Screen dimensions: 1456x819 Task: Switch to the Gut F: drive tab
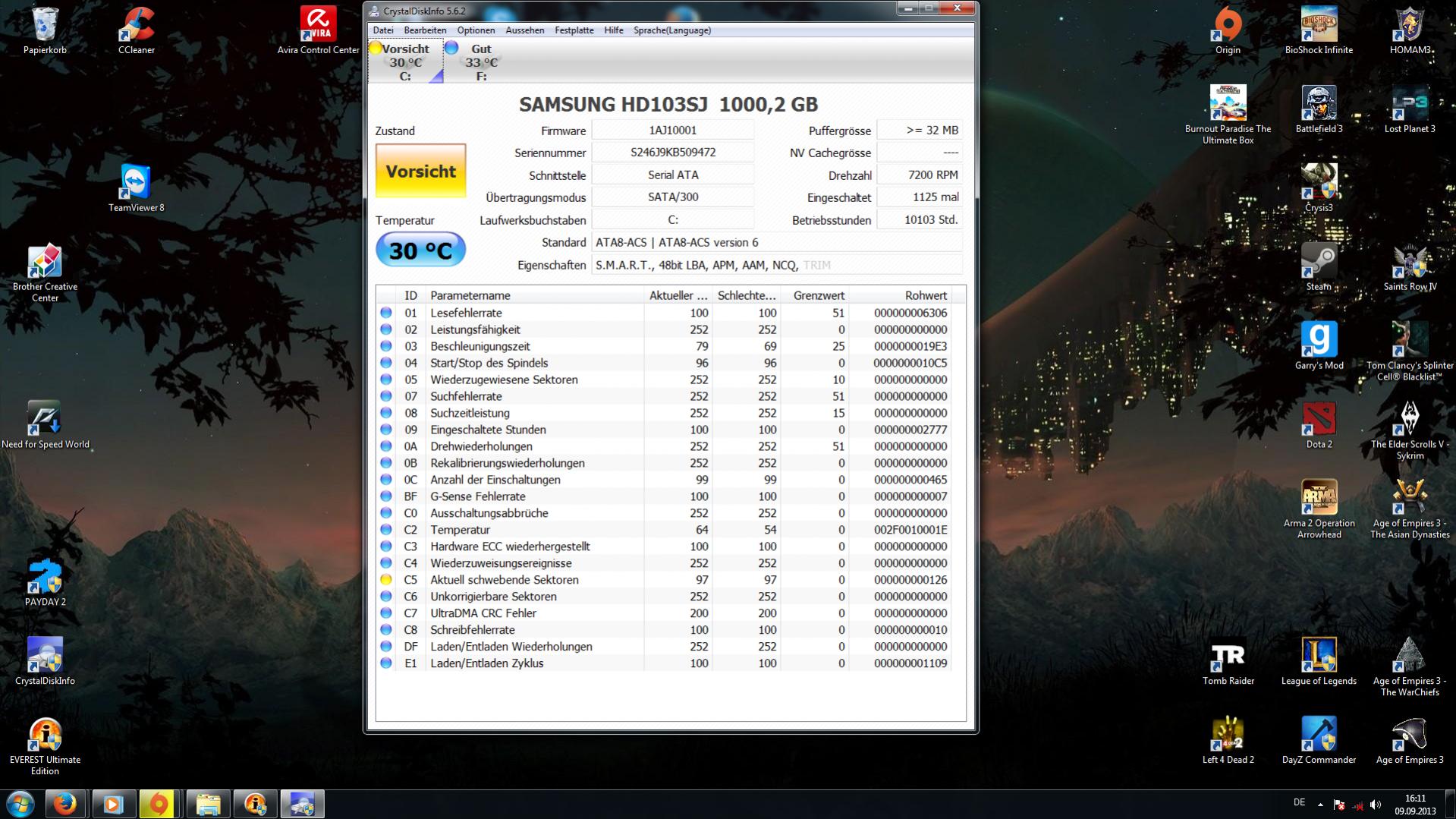click(481, 61)
